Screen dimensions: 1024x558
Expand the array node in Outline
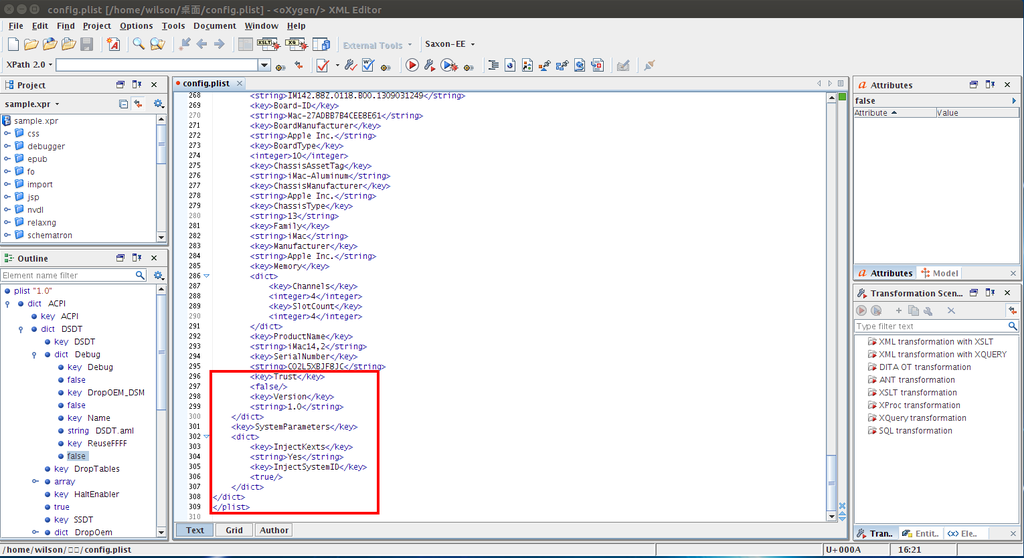[x=35, y=482]
